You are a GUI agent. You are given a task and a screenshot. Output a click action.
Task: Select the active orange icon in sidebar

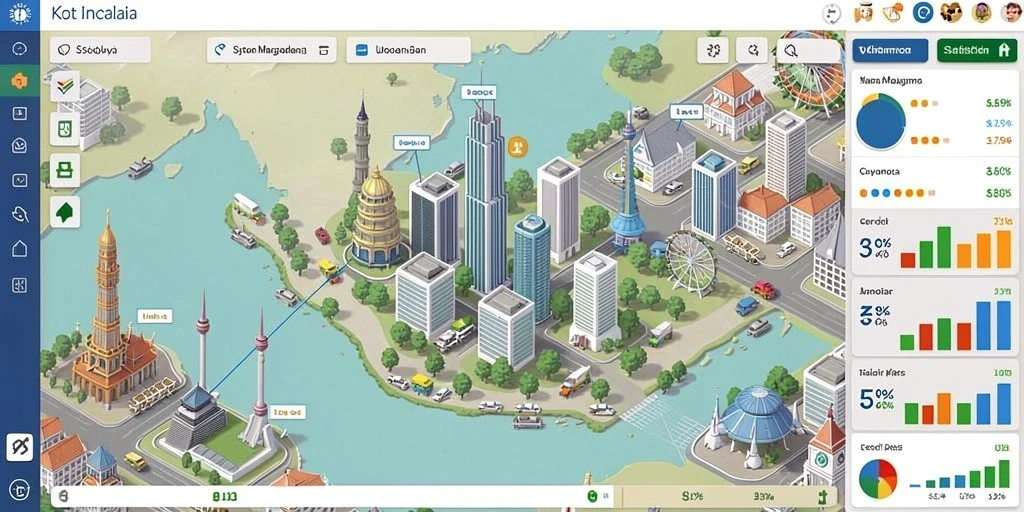pos(20,82)
